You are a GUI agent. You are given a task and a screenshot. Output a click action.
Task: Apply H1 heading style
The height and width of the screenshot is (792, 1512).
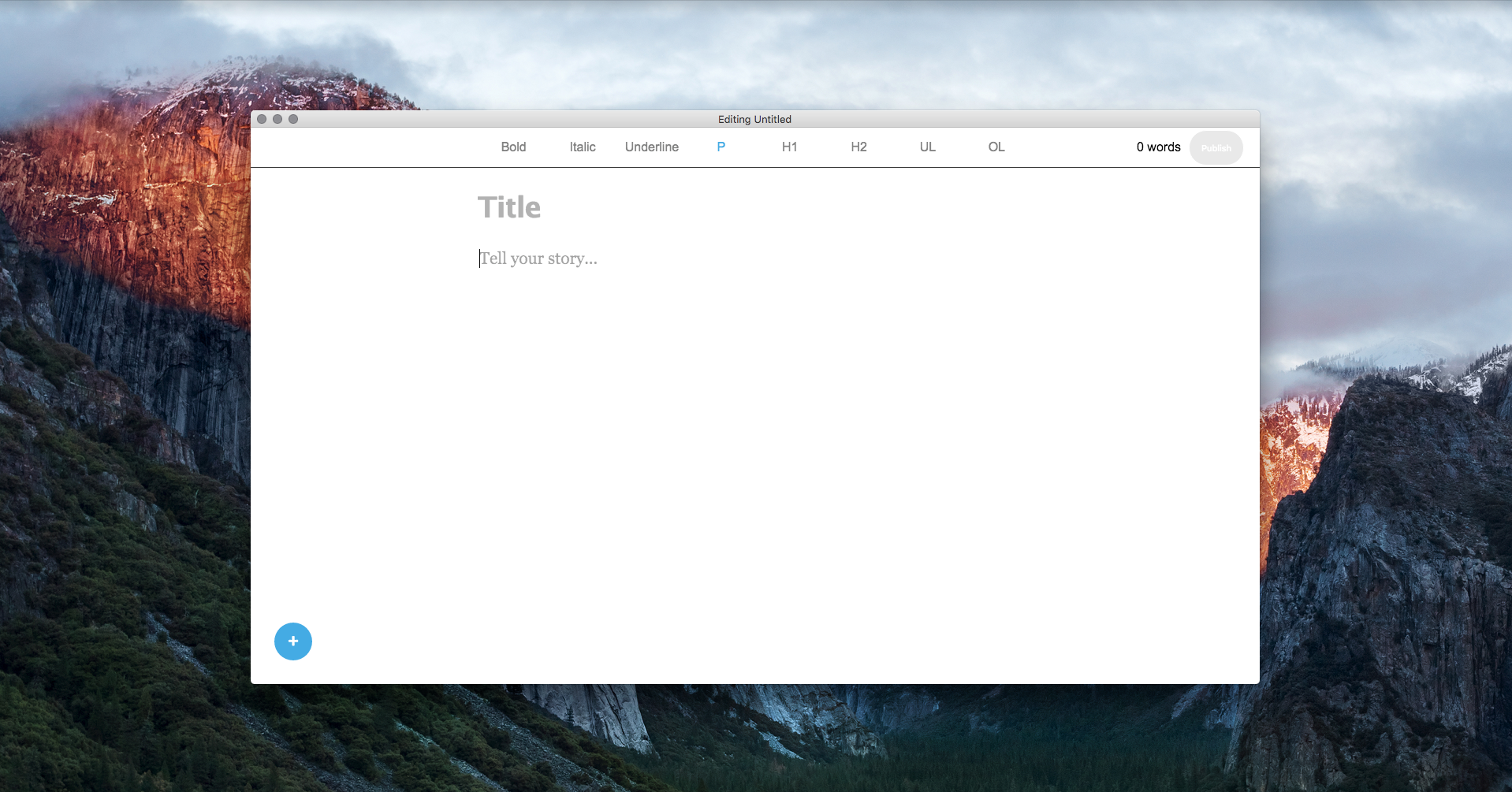pyautogui.click(x=789, y=147)
